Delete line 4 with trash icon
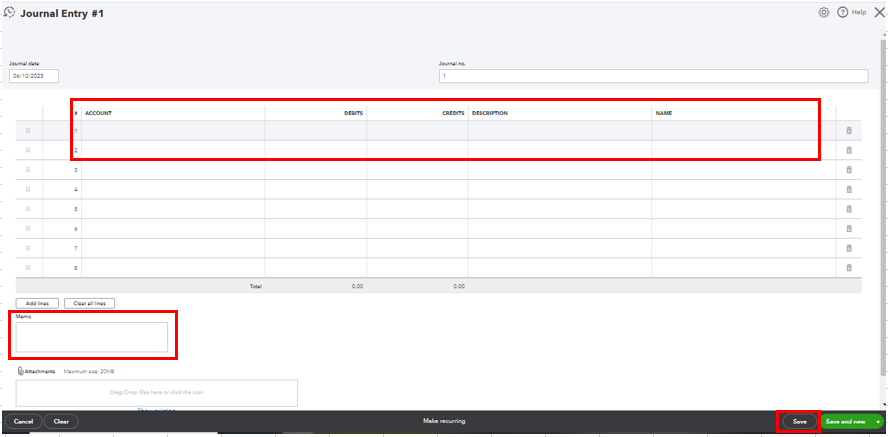 tap(849, 190)
